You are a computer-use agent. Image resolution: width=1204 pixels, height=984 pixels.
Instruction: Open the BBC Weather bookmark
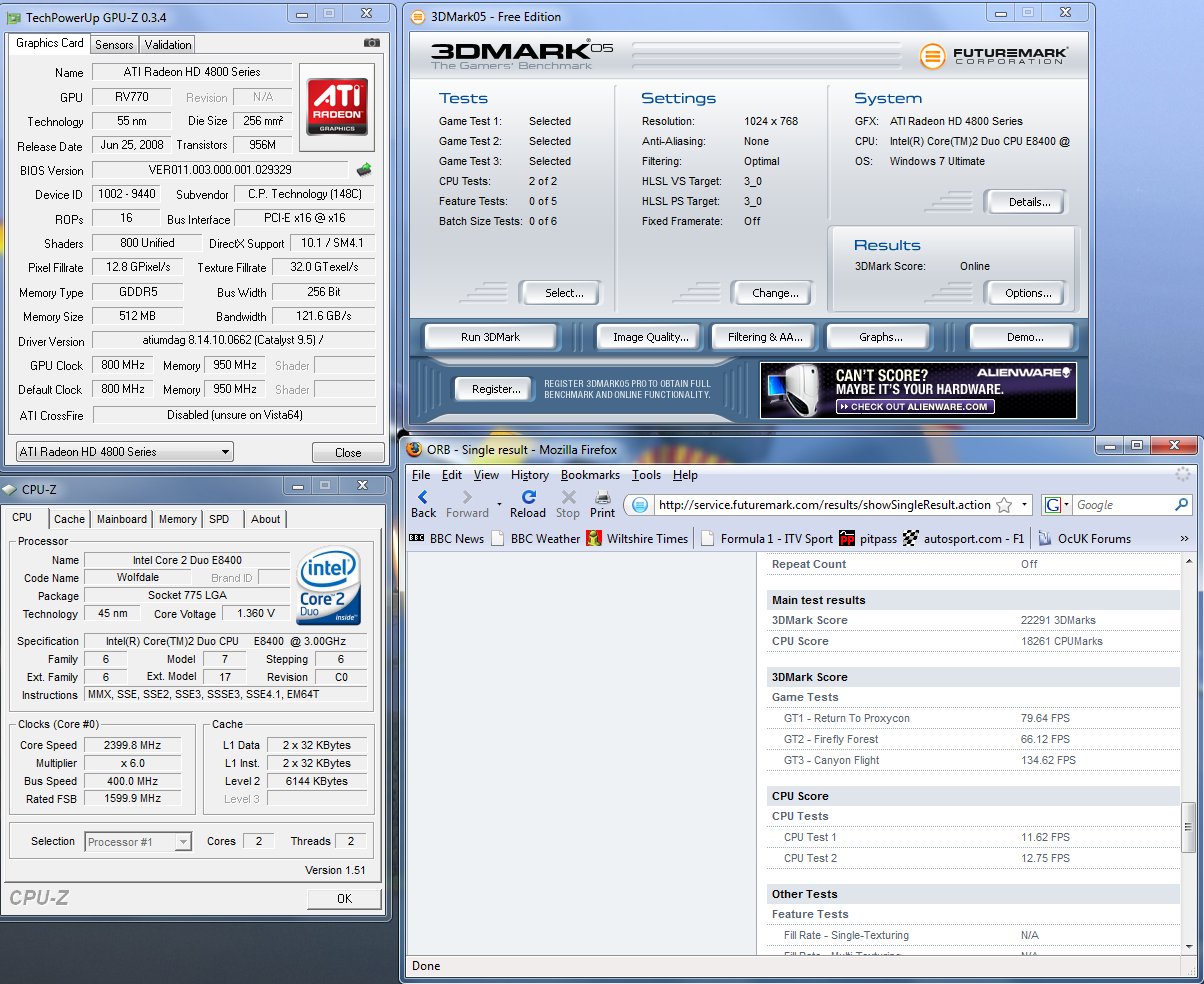(x=535, y=538)
